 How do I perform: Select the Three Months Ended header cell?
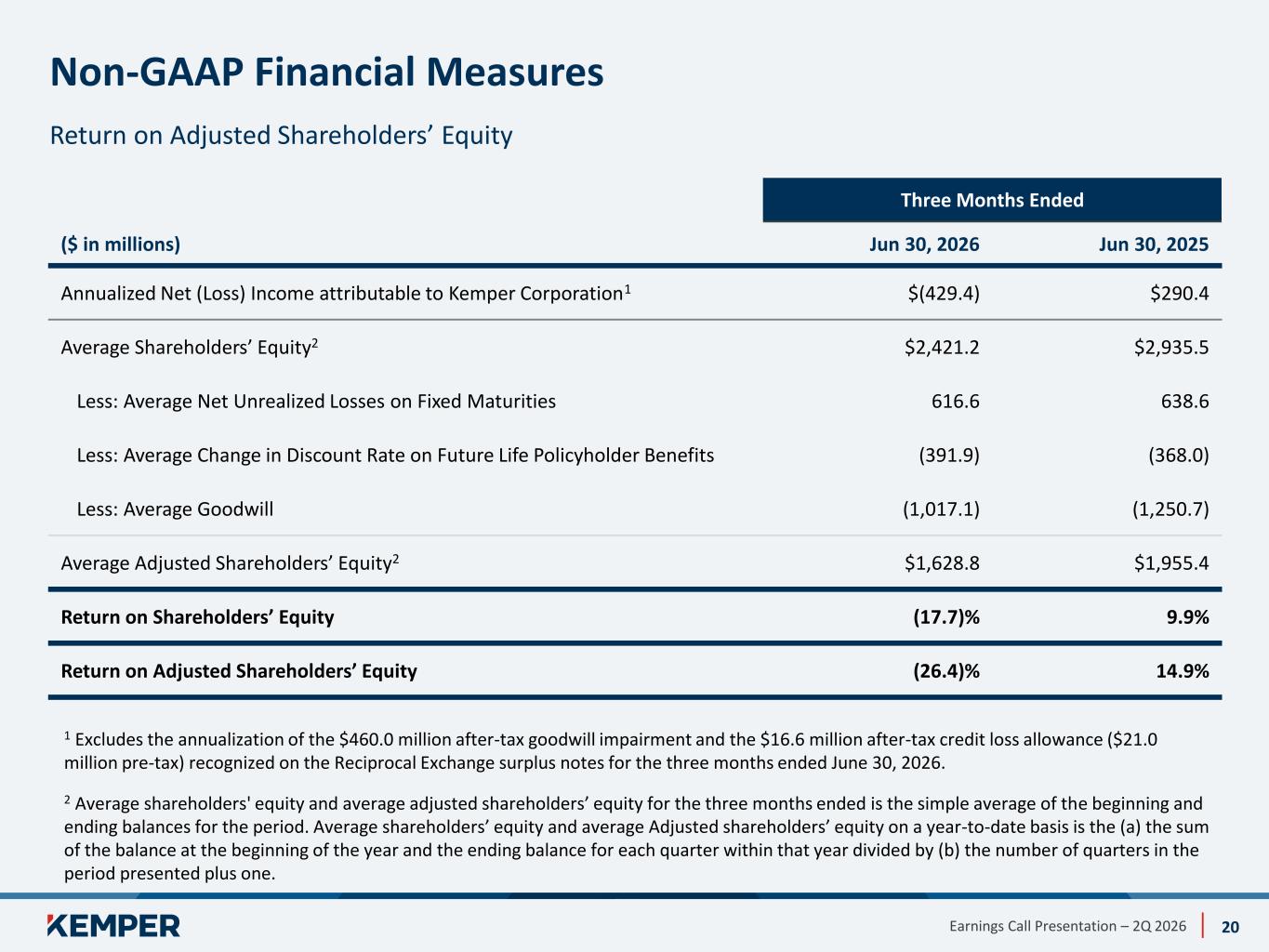click(x=992, y=200)
